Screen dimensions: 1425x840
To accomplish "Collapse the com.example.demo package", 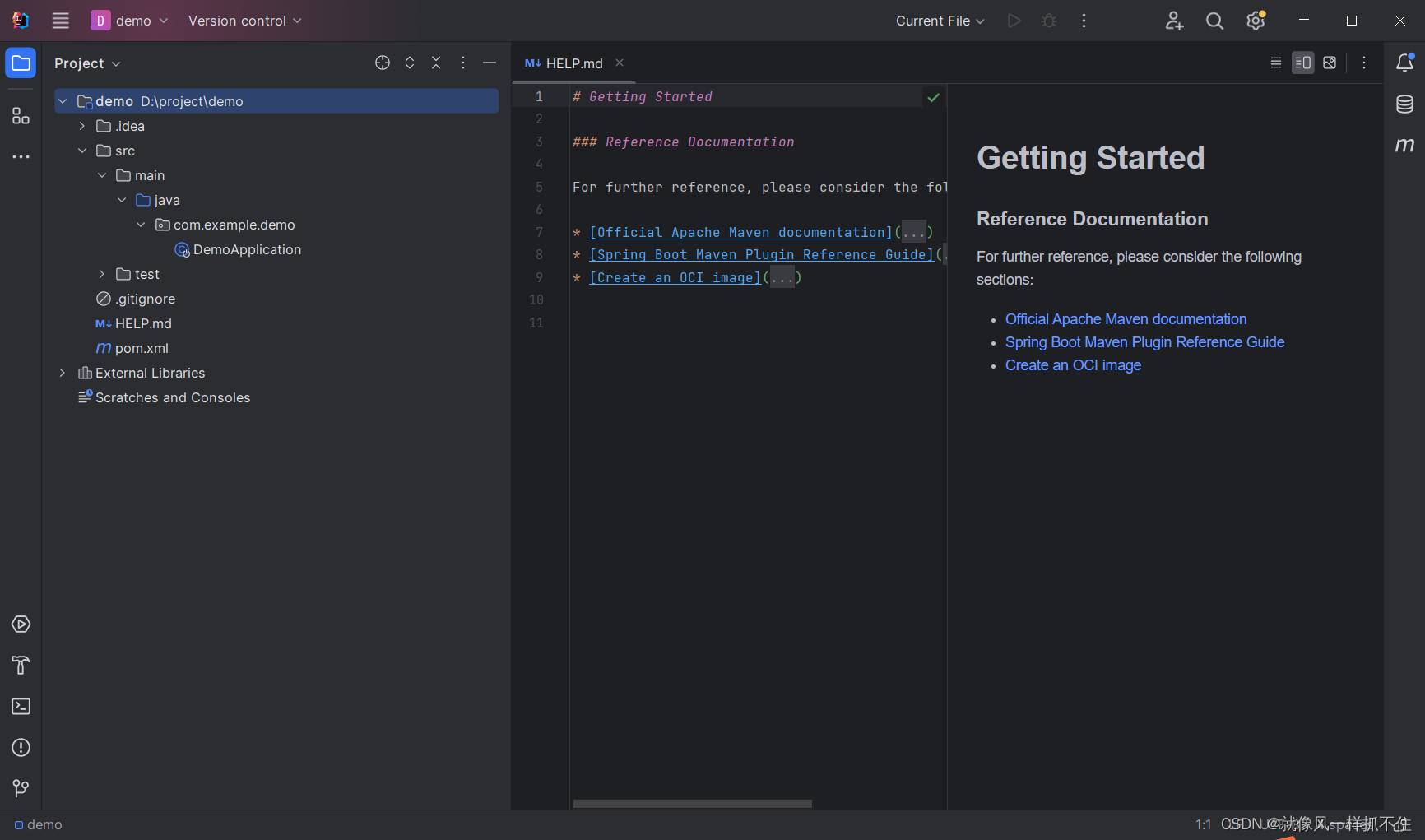I will pyautogui.click(x=142, y=225).
